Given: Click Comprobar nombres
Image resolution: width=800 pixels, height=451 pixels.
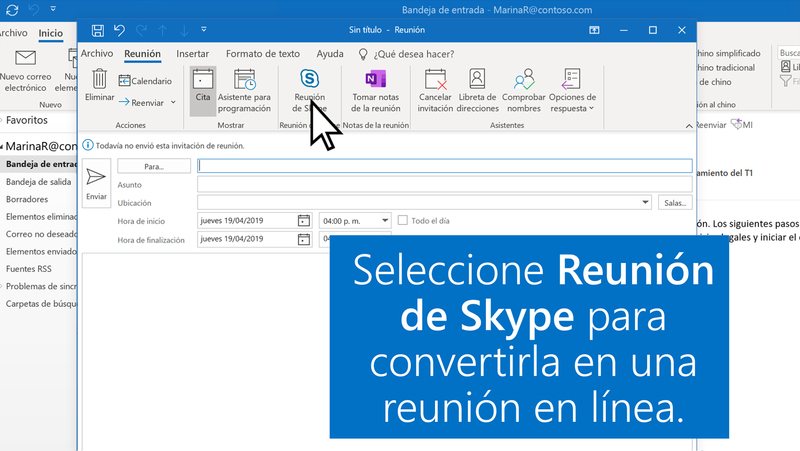Looking at the screenshot, I should (524, 91).
